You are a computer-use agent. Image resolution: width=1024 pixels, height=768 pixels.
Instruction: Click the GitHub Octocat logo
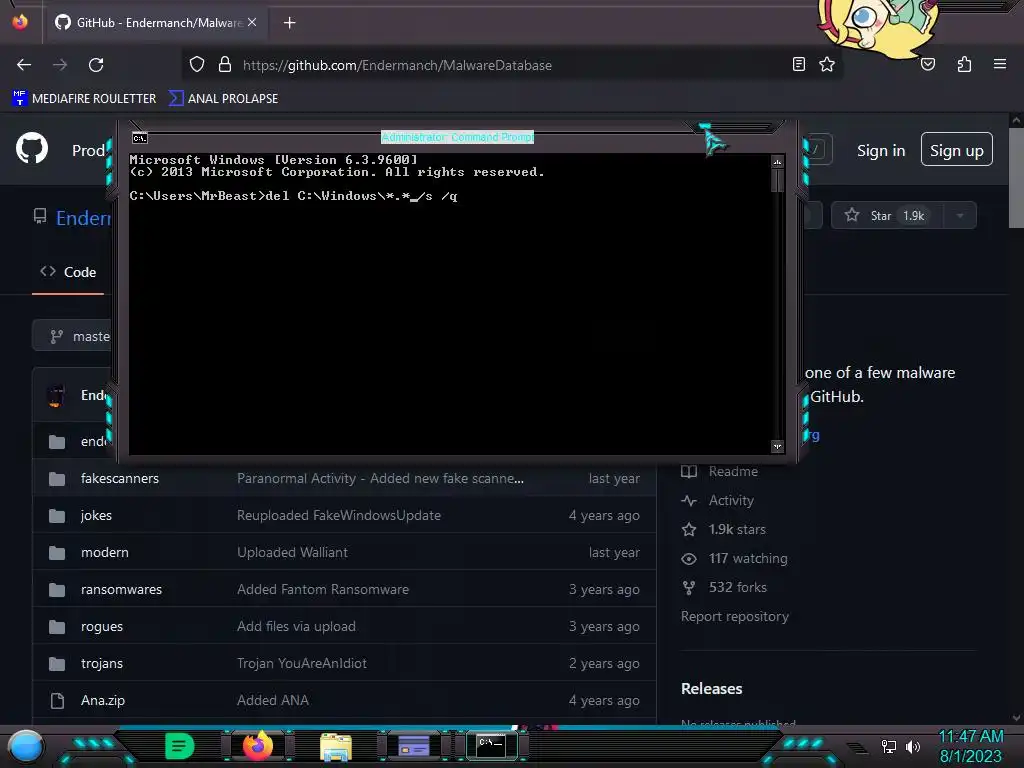coord(32,149)
